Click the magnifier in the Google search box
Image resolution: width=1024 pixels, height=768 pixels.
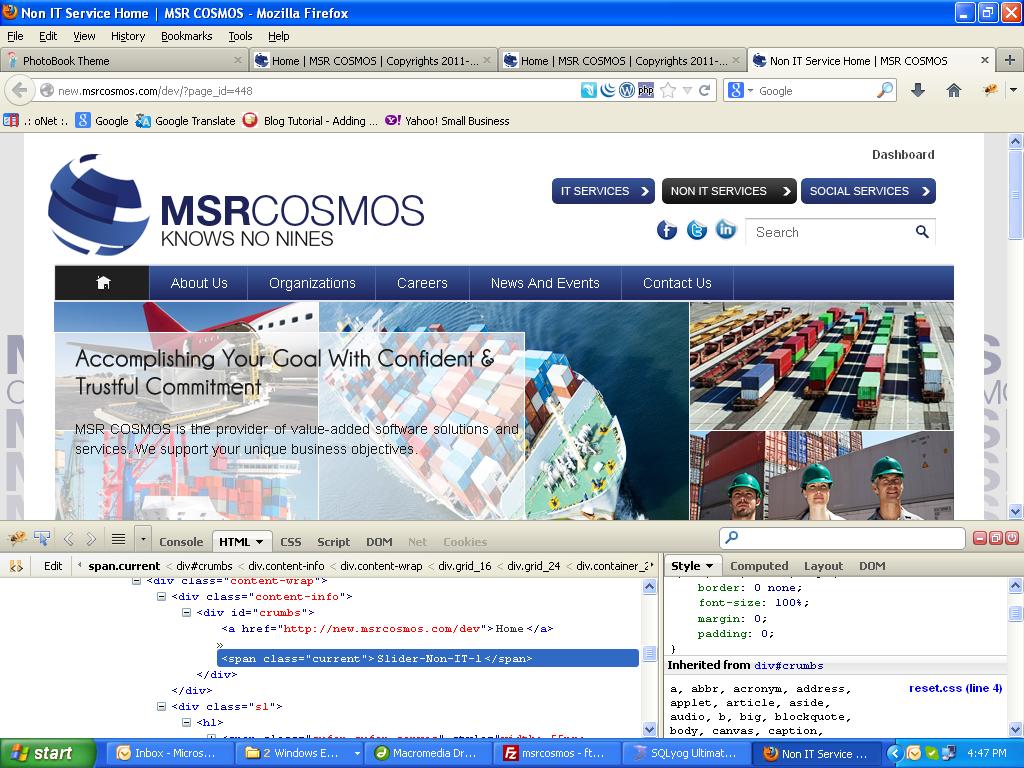point(885,90)
